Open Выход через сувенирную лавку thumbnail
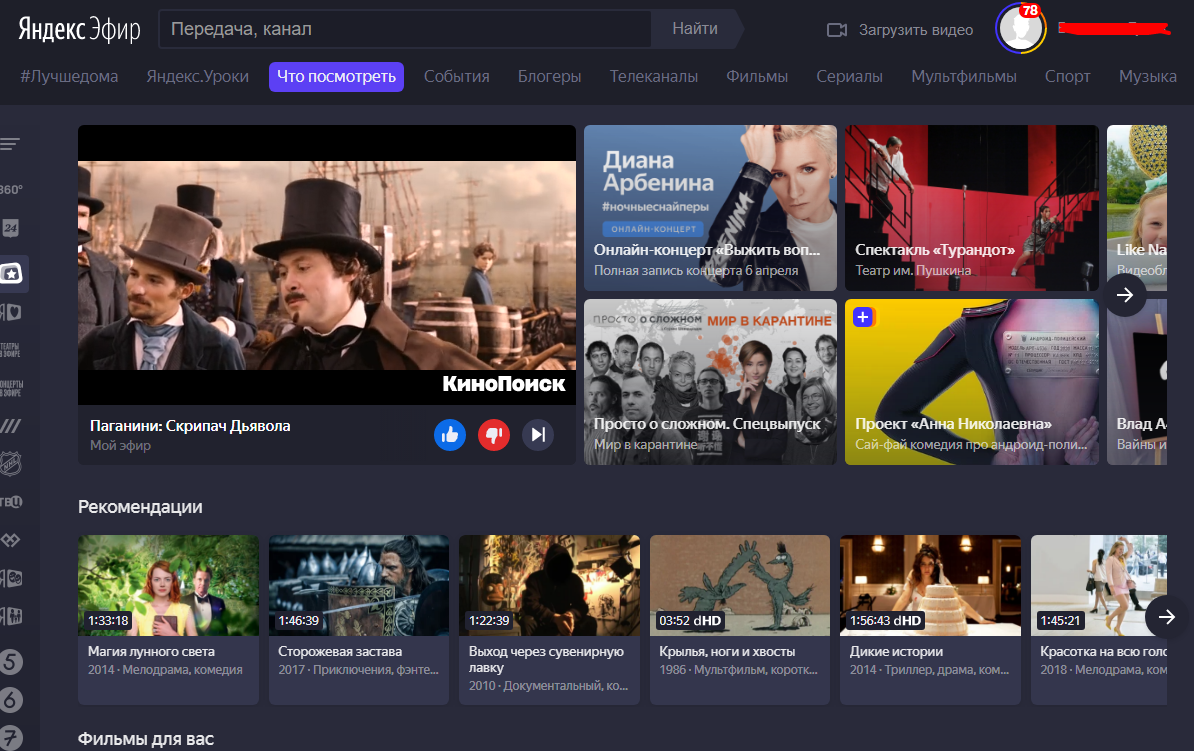Viewport: 1194px width, 751px height. [550, 585]
